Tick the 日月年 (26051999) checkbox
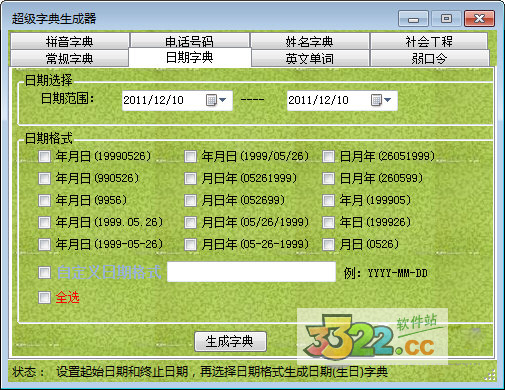The image size is (505, 390). (x=328, y=156)
